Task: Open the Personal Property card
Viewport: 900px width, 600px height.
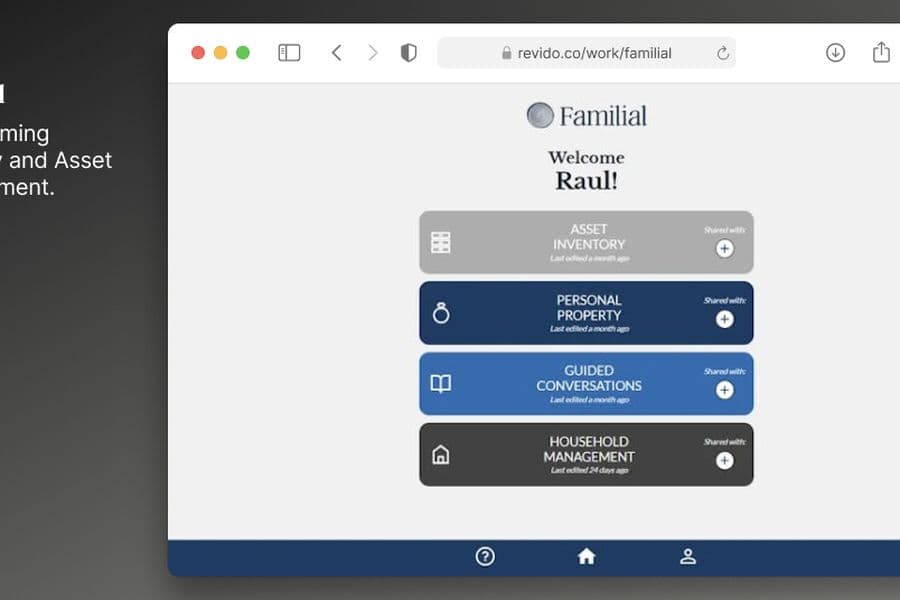Action: (x=586, y=313)
